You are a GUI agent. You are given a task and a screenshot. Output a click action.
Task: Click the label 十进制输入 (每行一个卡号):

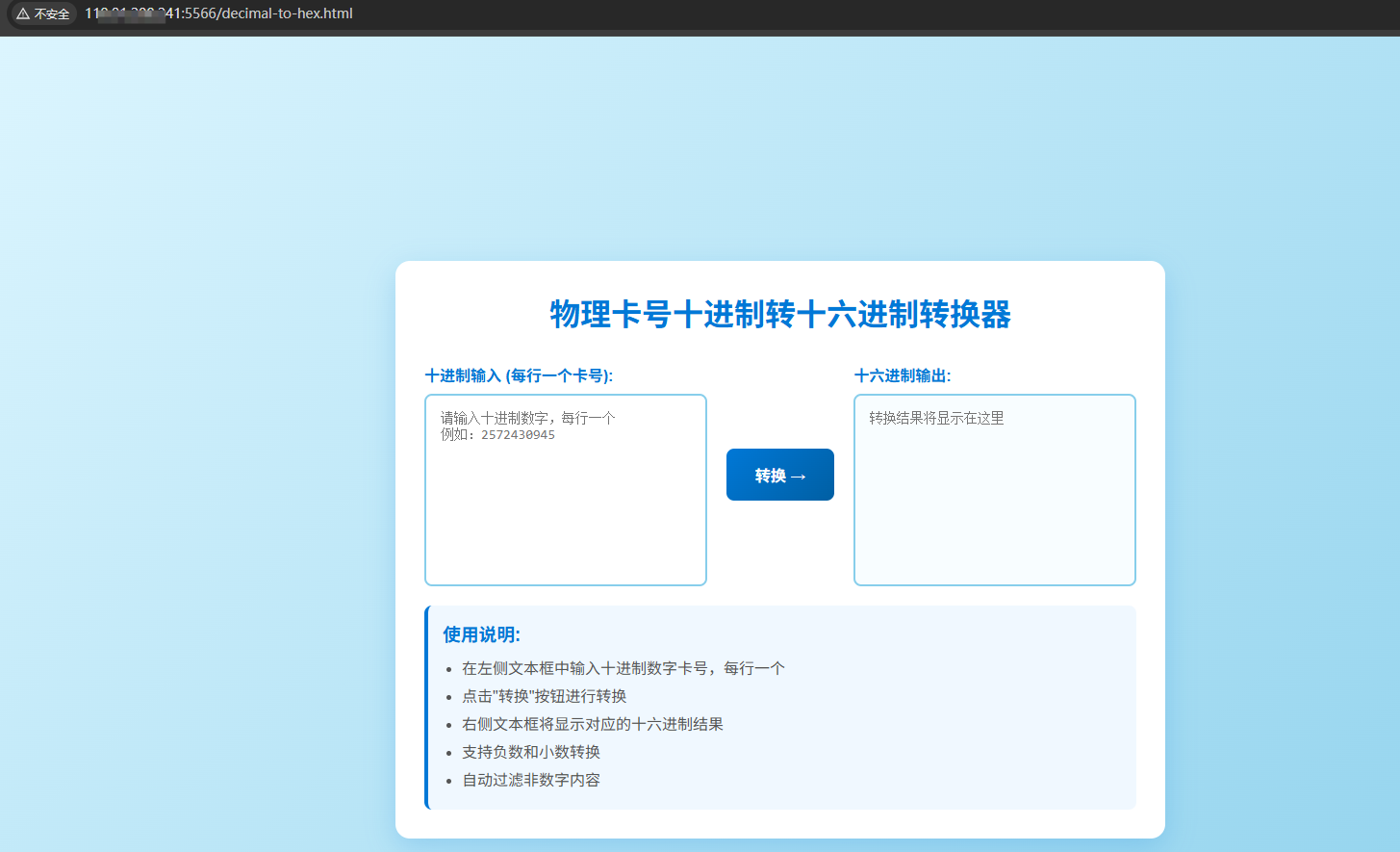pos(519,375)
